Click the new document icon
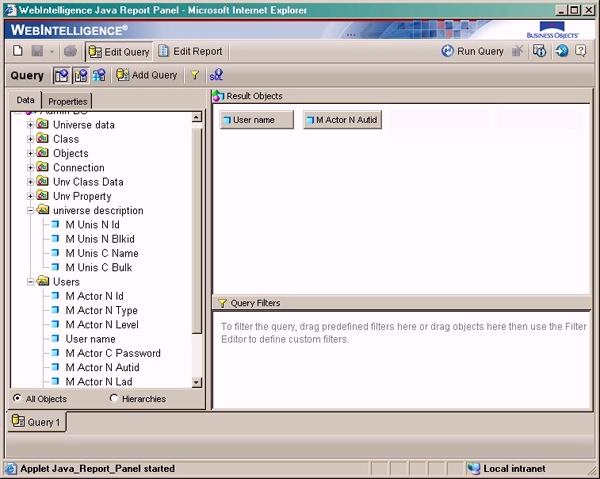The height and width of the screenshot is (479, 600). pyautogui.click(x=18, y=51)
